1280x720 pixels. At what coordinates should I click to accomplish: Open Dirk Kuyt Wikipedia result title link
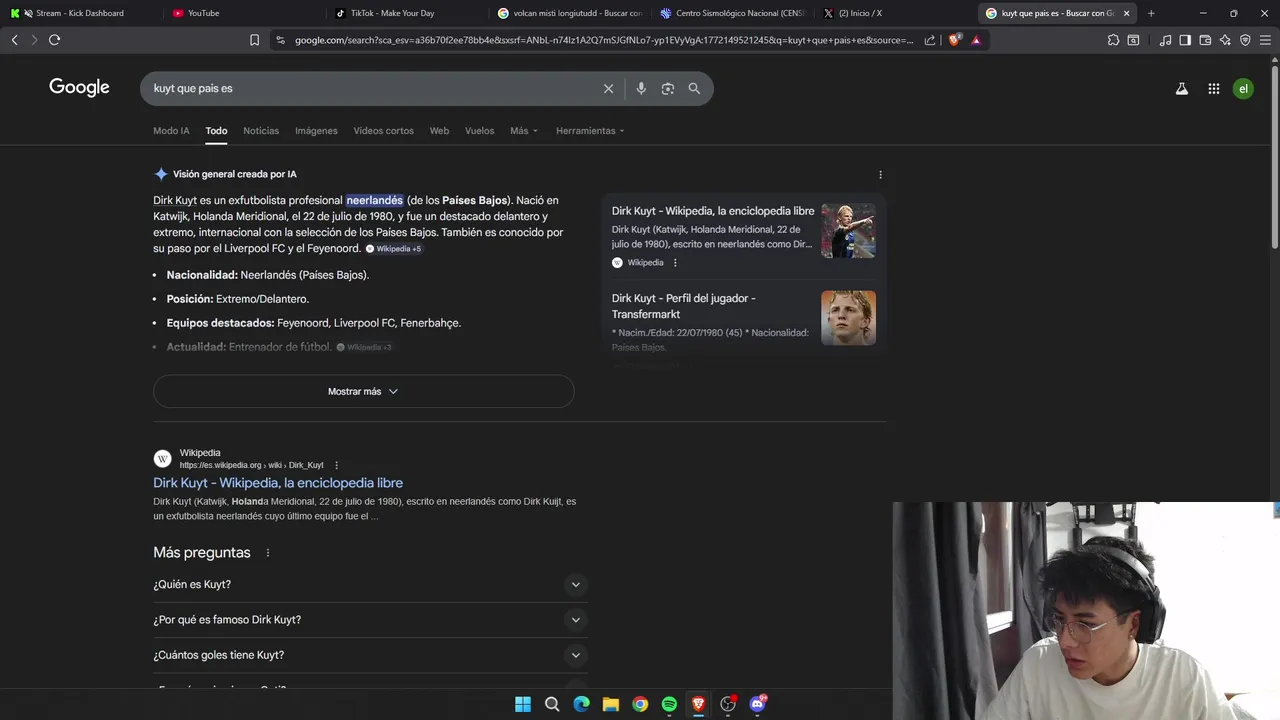point(278,483)
